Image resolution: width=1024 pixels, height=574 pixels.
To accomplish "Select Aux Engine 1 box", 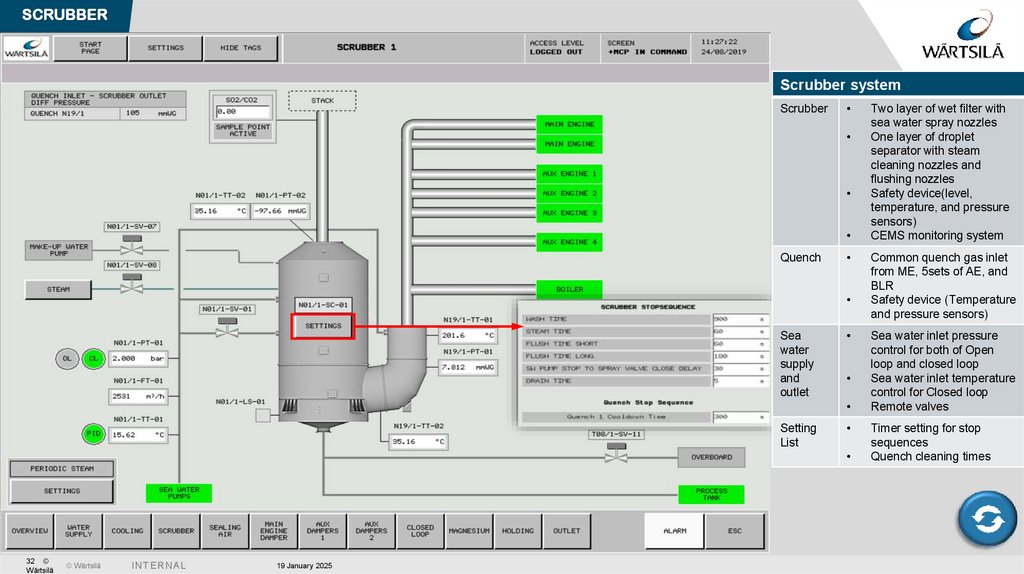I will point(569,174).
